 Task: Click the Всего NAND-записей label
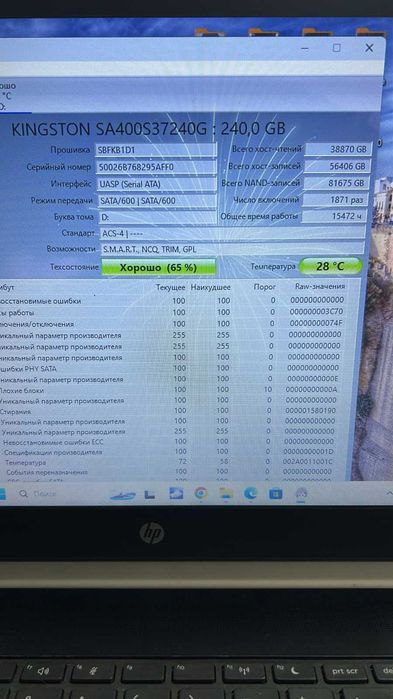tap(261, 183)
